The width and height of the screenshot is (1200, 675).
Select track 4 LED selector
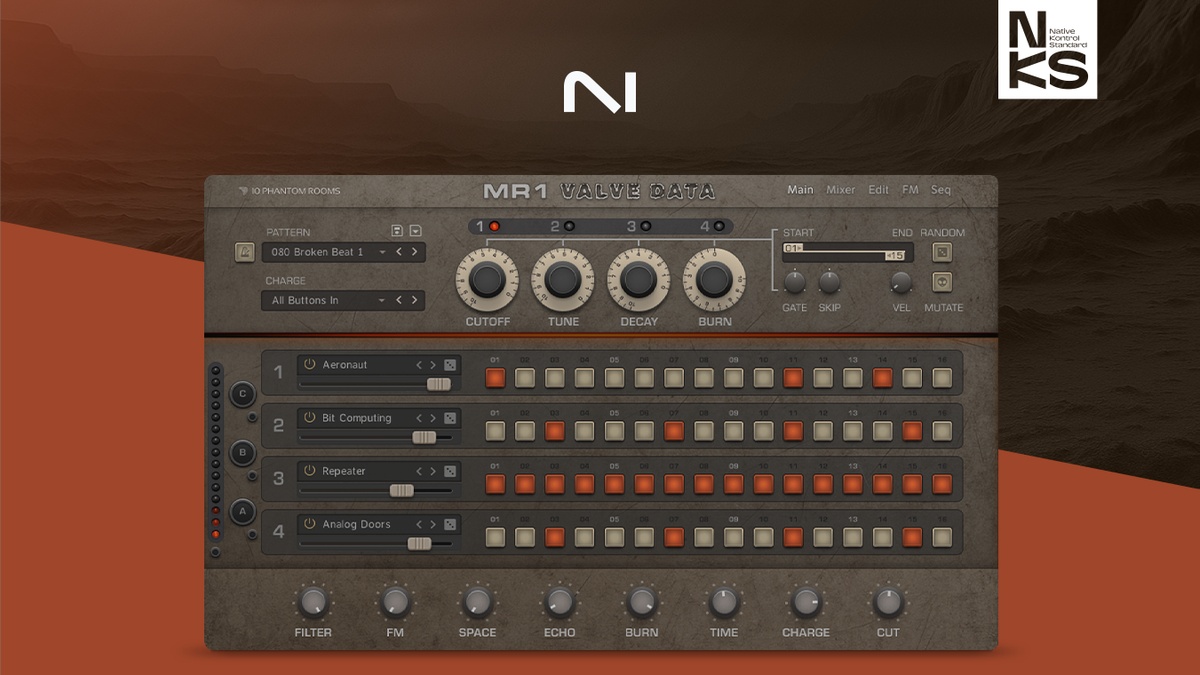(x=719, y=227)
